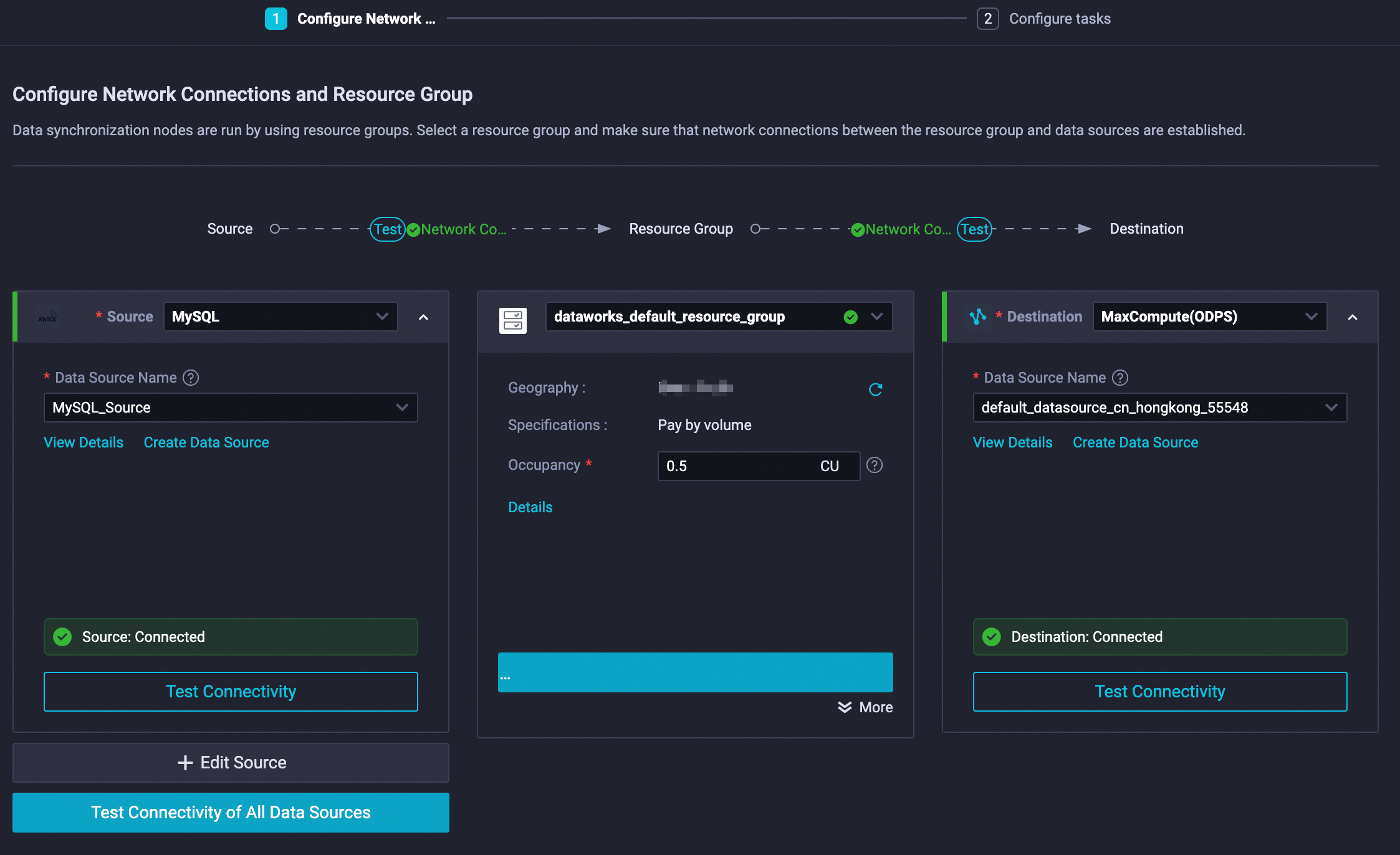The width and height of the screenshot is (1400, 855).
Task: Test Connectivity of All Data Sources
Action: pyautogui.click(x=231, y=813)
